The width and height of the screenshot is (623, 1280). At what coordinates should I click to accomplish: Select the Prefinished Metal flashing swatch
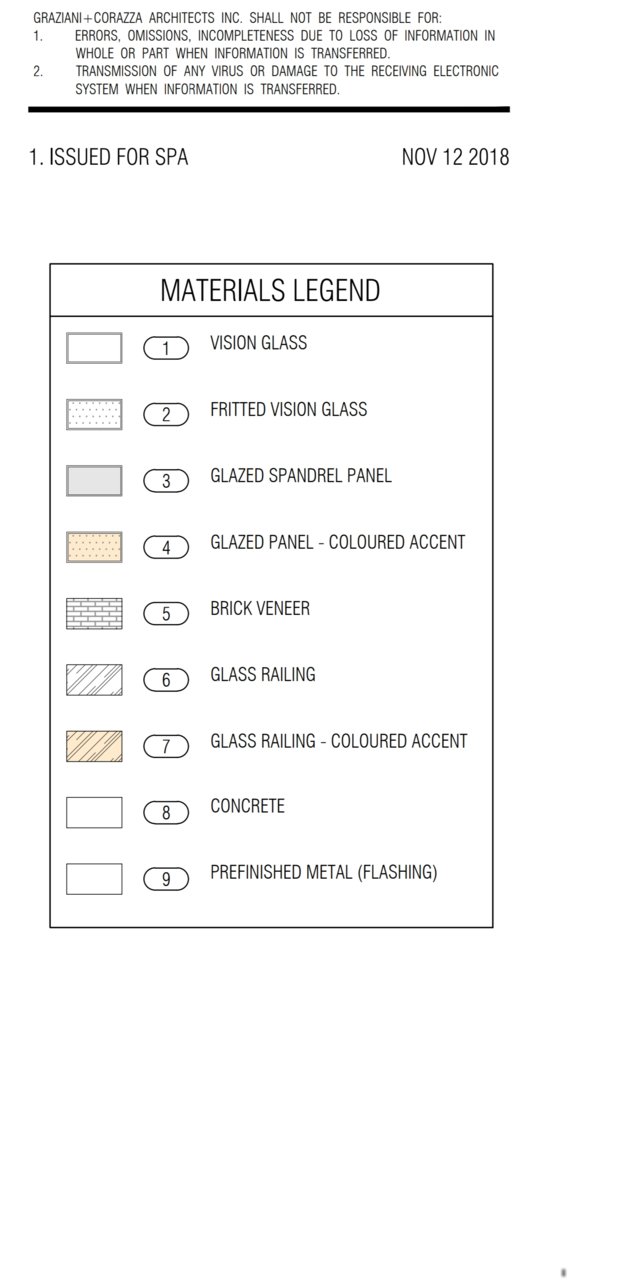[x=94, y=879]
